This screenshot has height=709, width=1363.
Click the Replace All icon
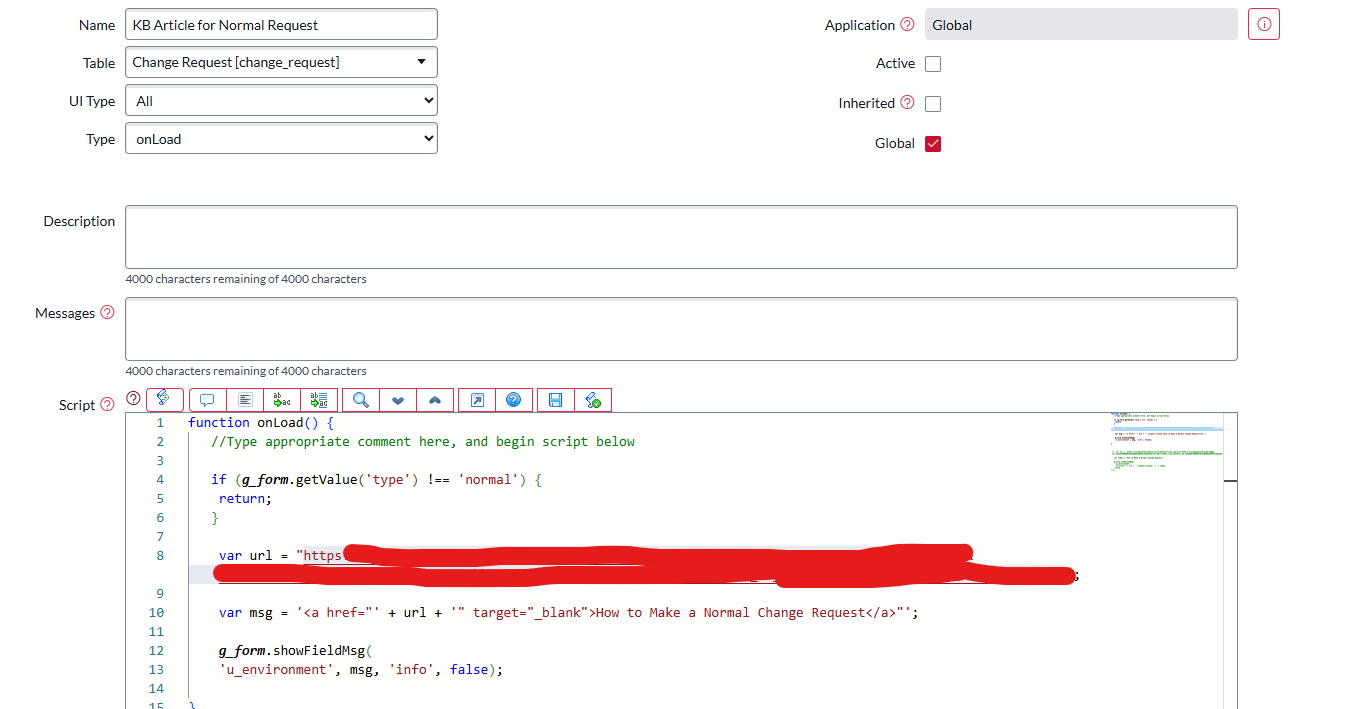click(x=318, y=400)
